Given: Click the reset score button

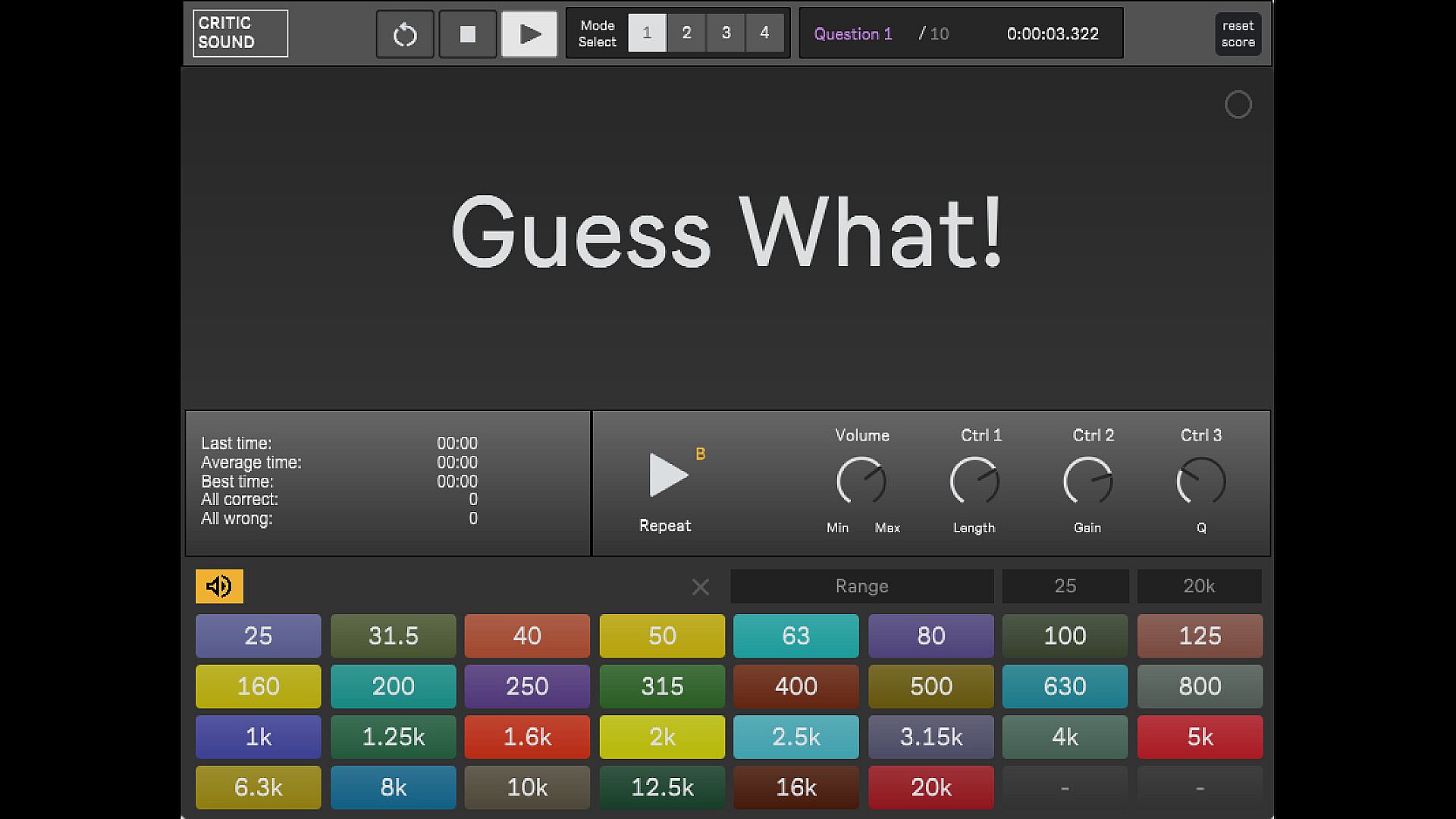Looking at the screenshot, I should point(1238,34).
